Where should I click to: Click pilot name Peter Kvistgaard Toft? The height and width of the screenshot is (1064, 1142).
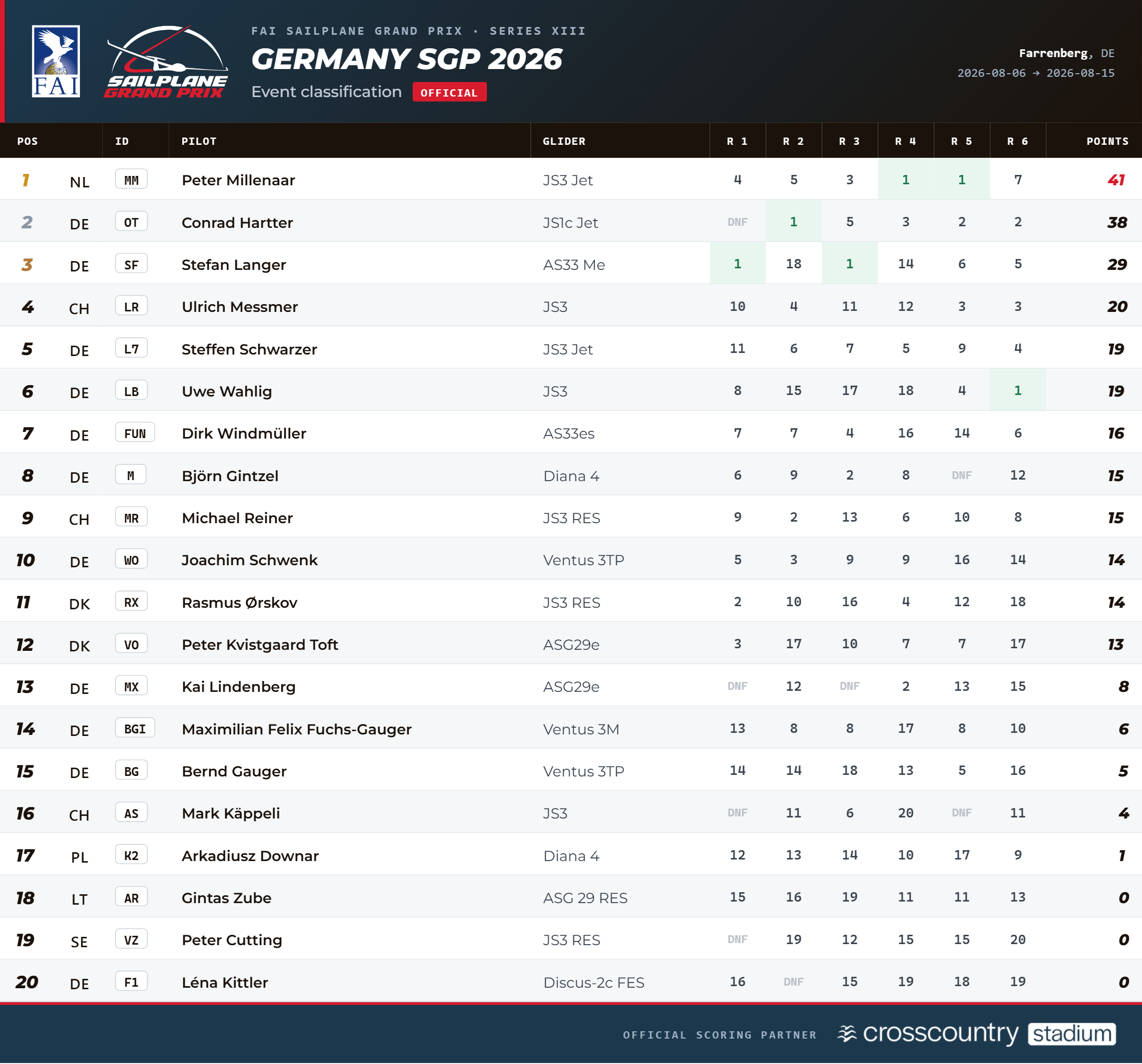coord(260,645)
